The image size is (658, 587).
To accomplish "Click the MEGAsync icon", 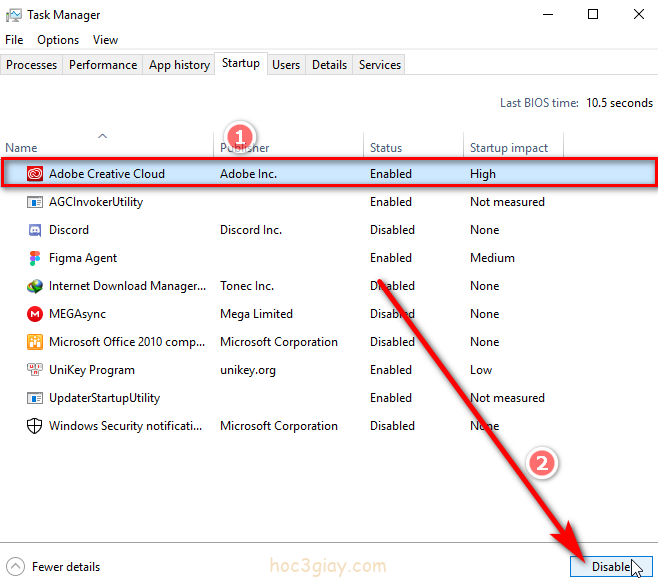I will coord(34,314).
